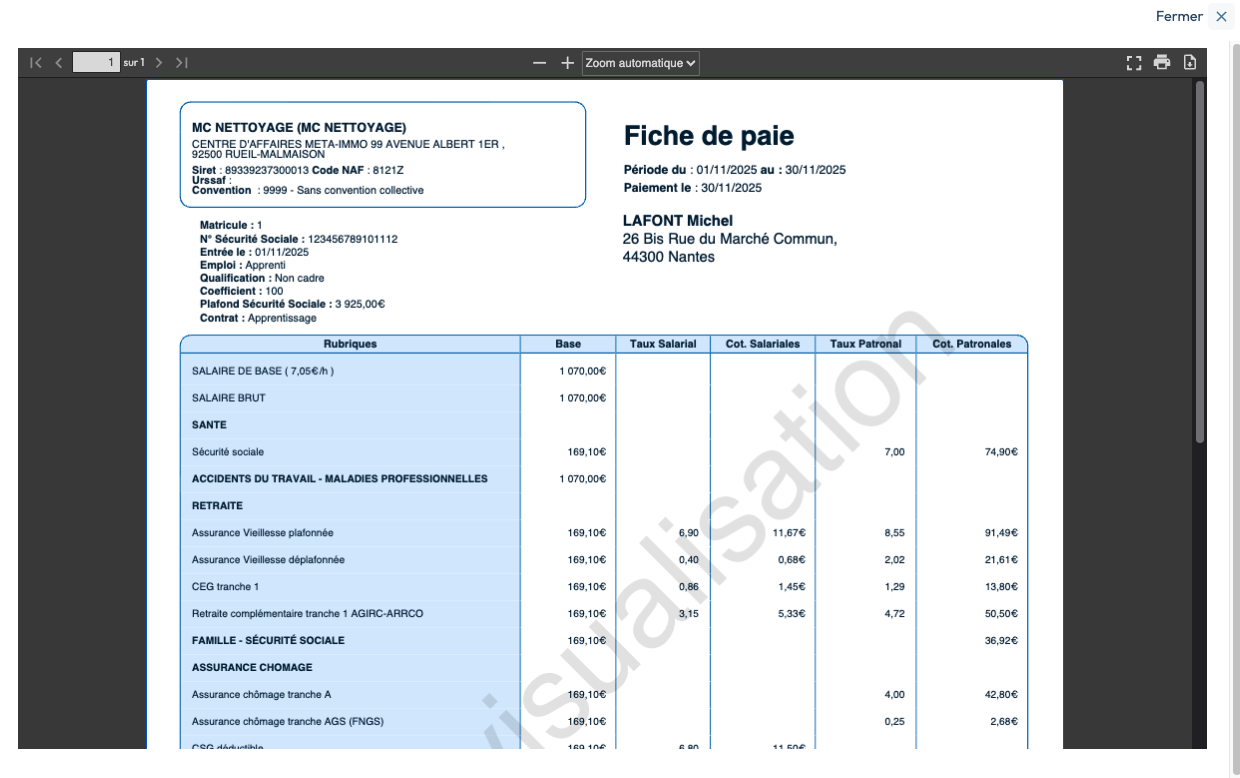Select Assurance chômage tranche A row
Screen dimensions: 1240x778
point(261,694)
